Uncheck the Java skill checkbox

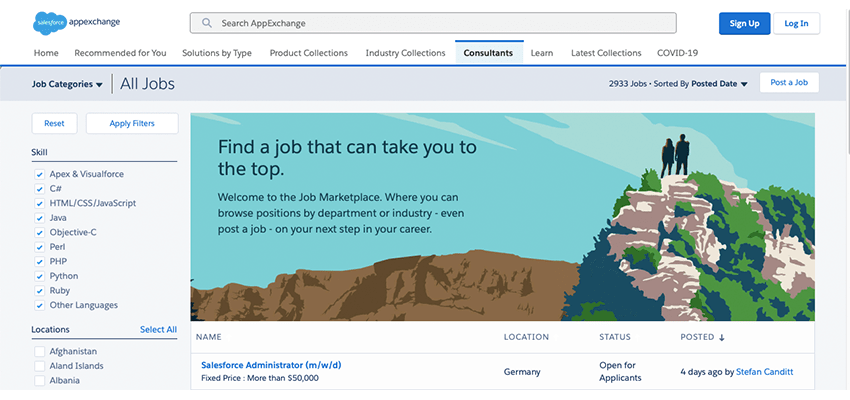[39, 218]
